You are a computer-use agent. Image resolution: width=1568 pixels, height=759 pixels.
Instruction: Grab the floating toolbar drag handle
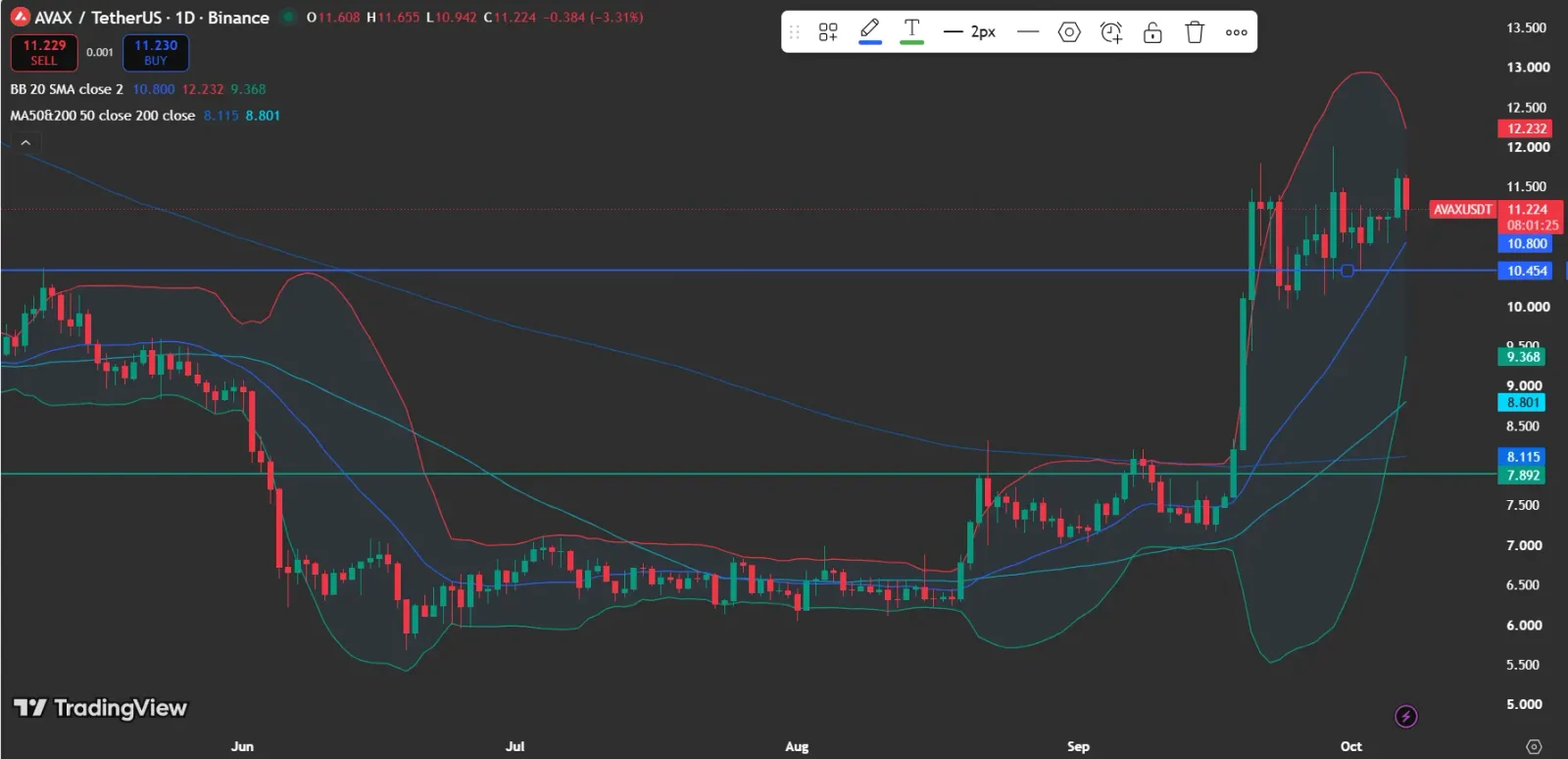click(795, 32)
